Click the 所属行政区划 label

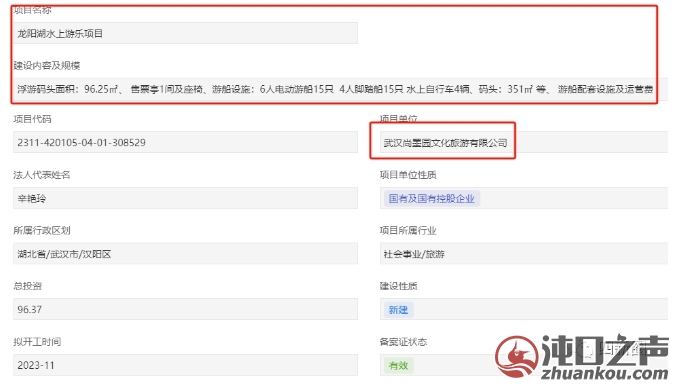pyautogui.click(x=42, y=230)
